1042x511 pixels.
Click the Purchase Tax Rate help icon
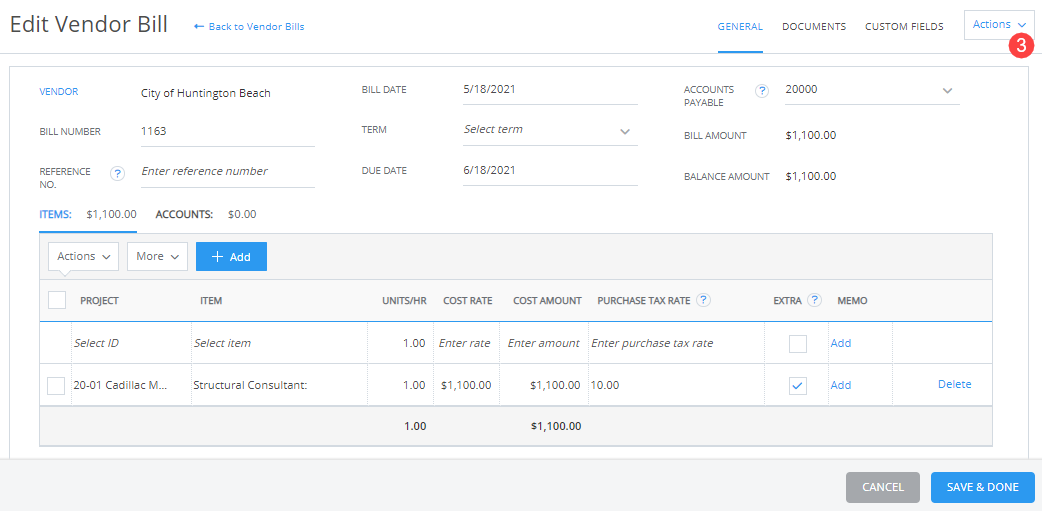click(704, 300)
